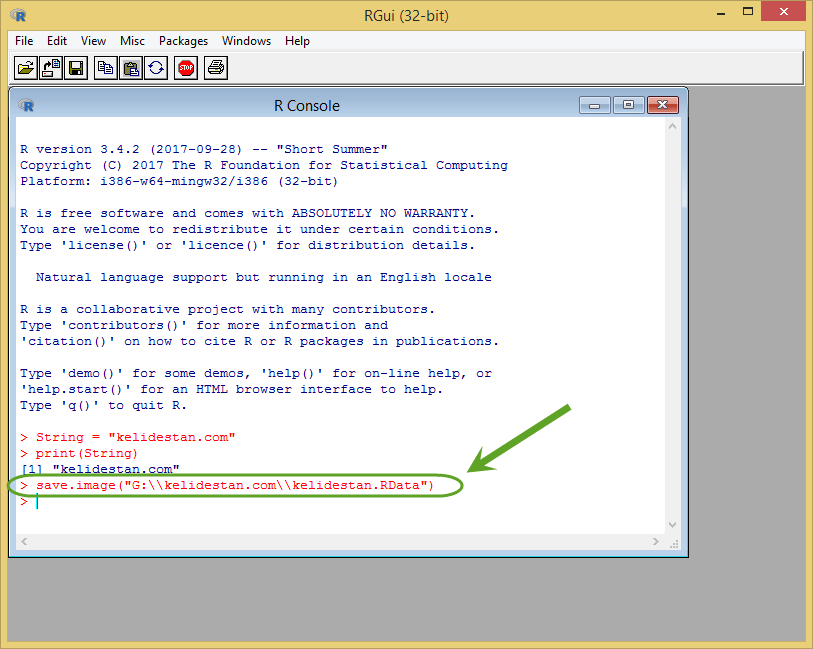
Task: Click the R Console command prompt line
Action: click(x=342, y=502)
